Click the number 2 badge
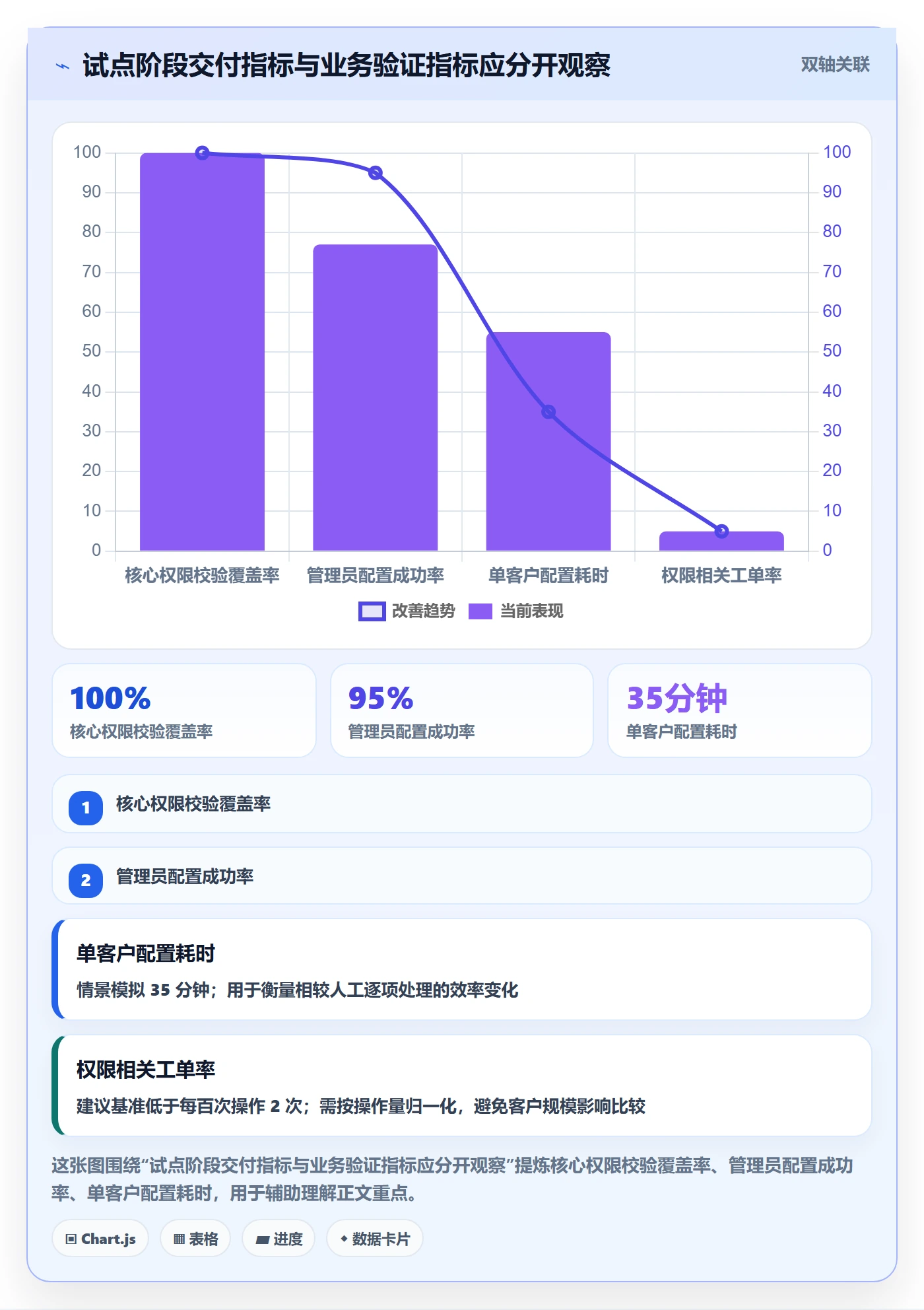 click(86, 880)
